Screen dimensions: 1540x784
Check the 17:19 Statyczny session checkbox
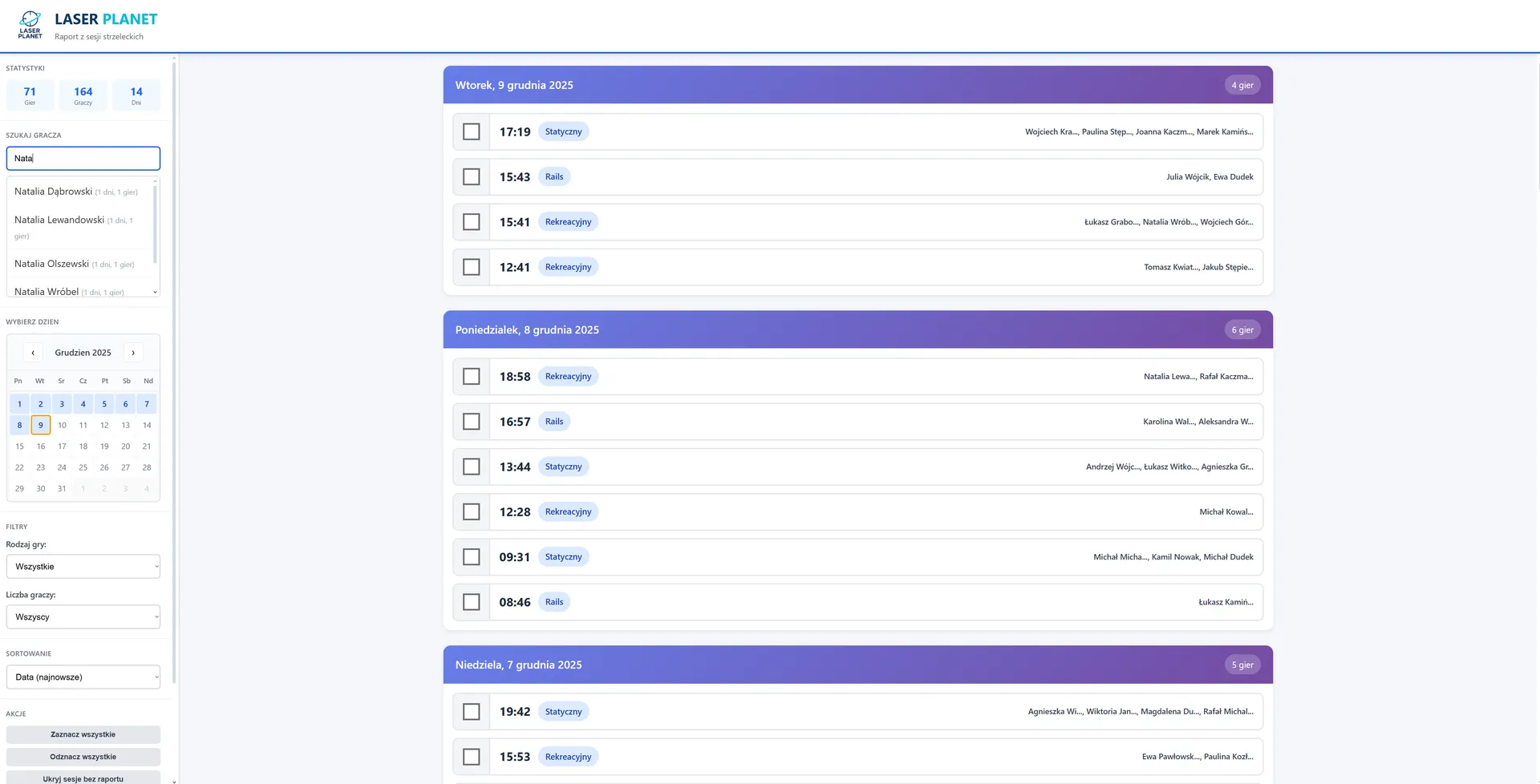472,131
